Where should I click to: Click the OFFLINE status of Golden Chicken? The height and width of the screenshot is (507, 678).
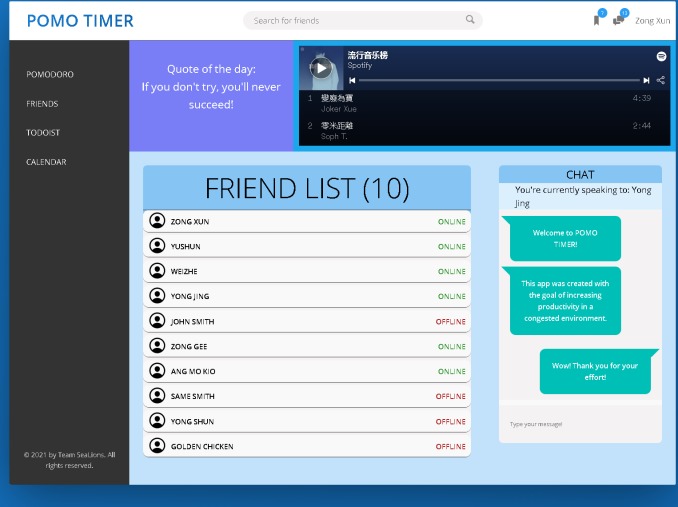[451, 446]
